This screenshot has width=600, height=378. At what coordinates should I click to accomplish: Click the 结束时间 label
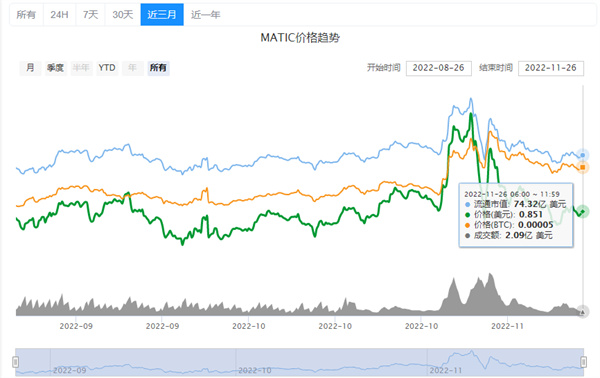click(496, 68)
